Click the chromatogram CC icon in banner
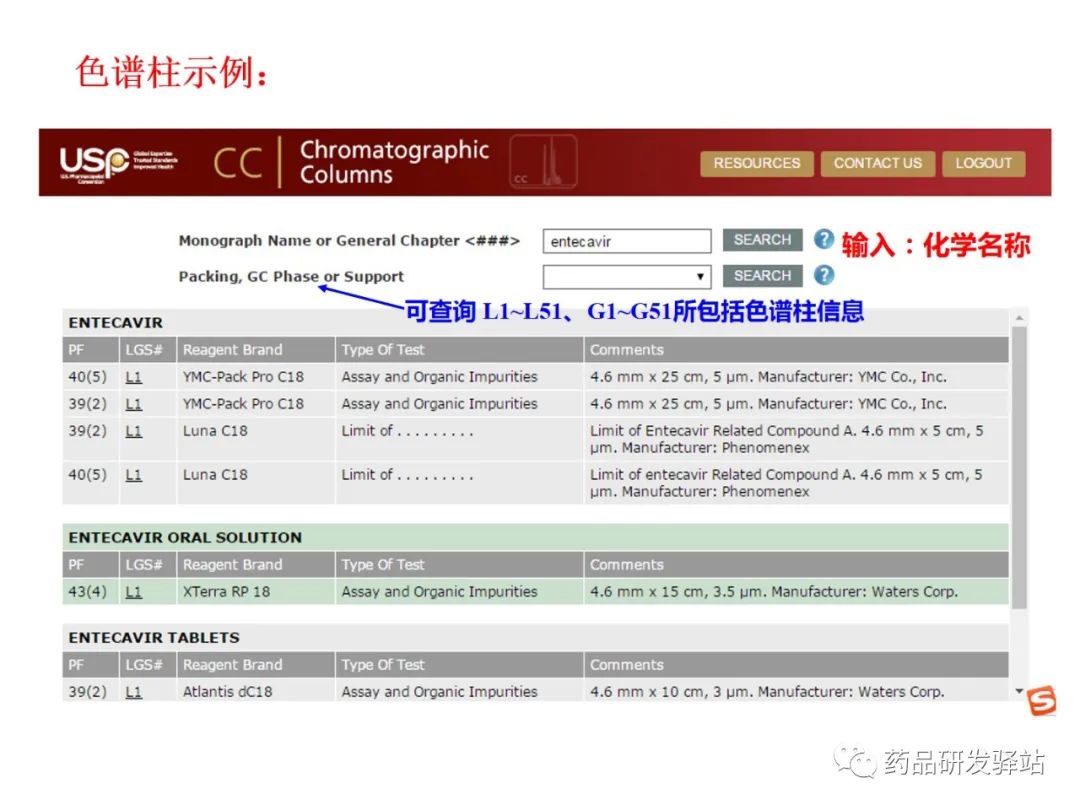The height and width of the screenshot is (810, 1080). [543, 162]
